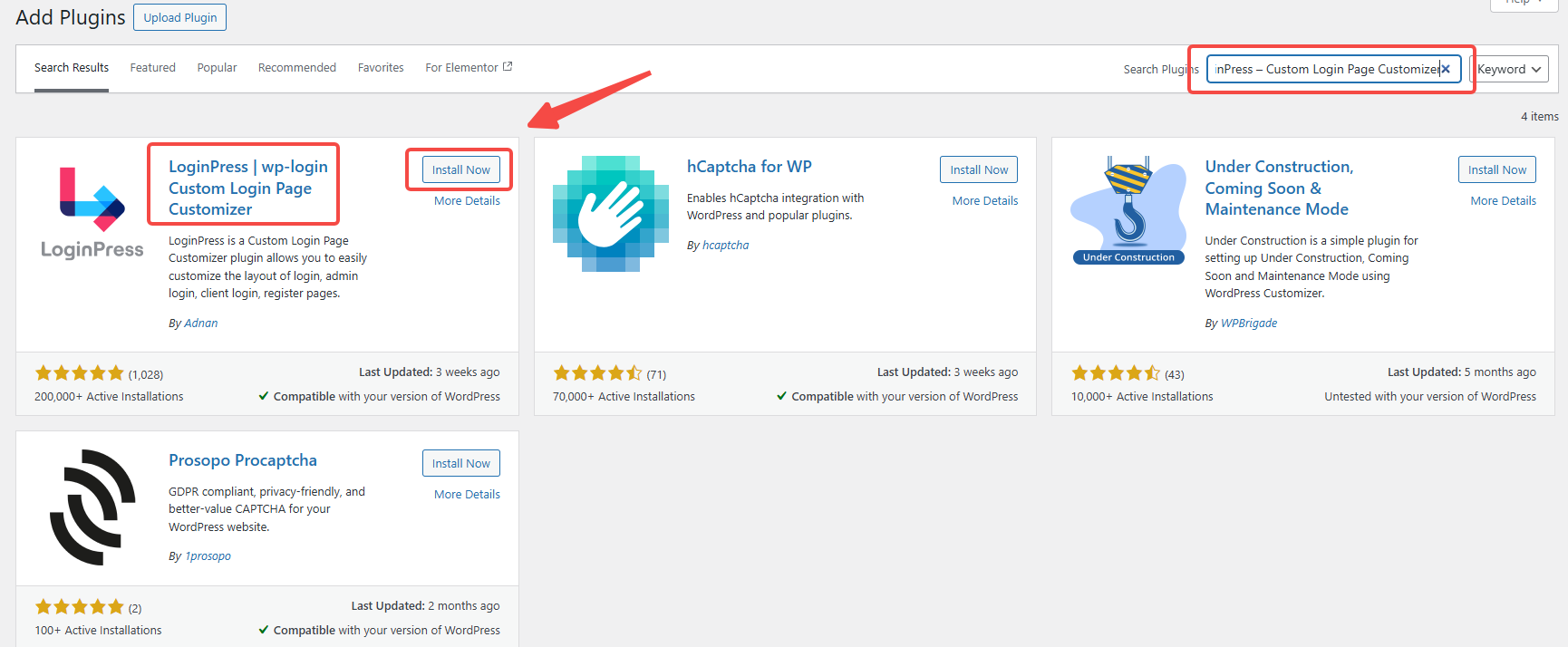Open the Recommended tab

(x=296, y=68)
